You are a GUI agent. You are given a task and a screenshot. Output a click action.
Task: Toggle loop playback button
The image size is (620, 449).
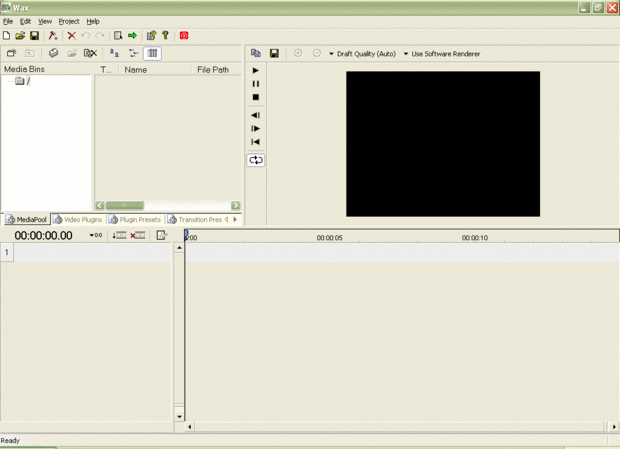point(255,160)
